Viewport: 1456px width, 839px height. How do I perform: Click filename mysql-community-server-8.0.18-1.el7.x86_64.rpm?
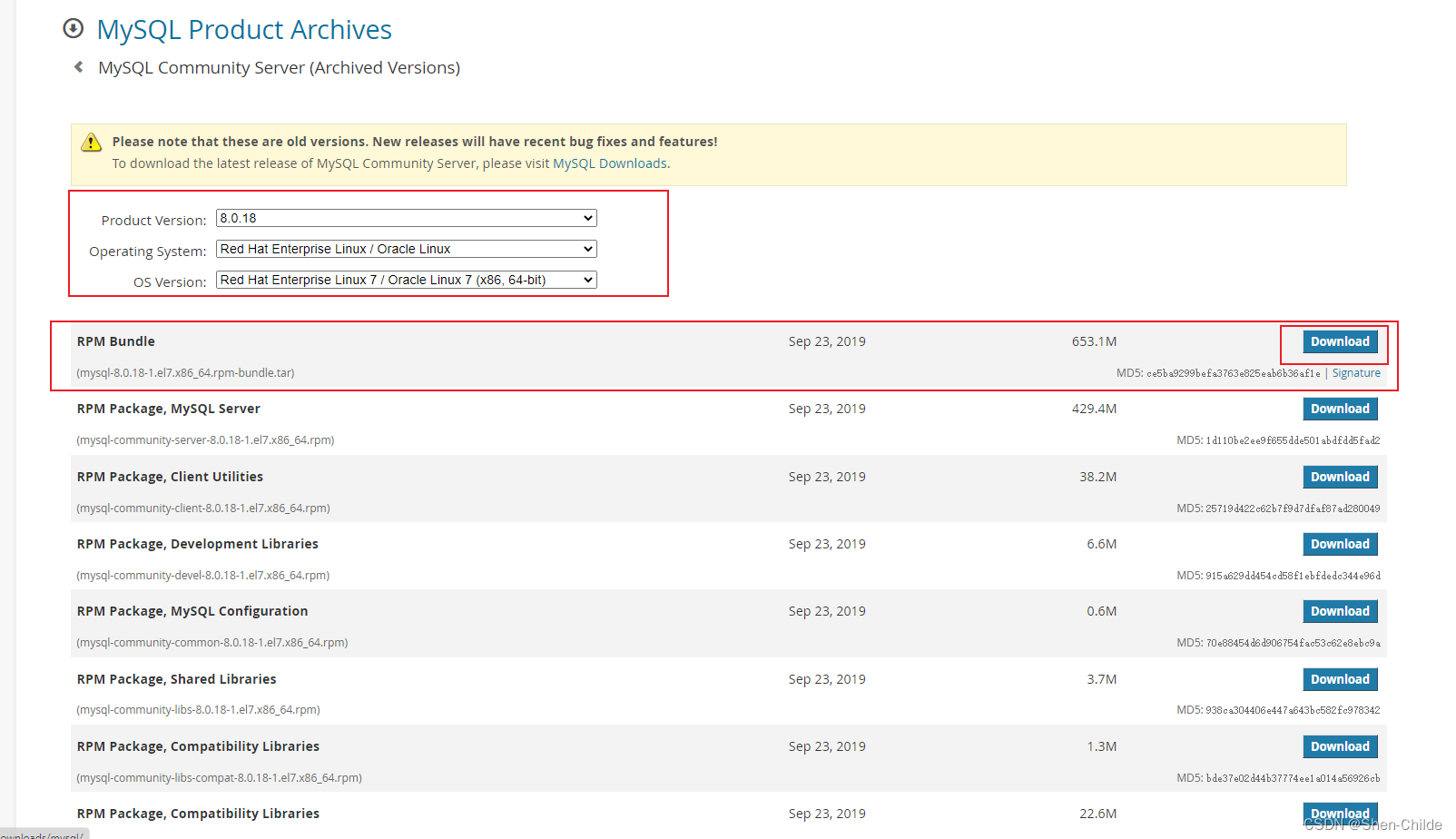205,440
